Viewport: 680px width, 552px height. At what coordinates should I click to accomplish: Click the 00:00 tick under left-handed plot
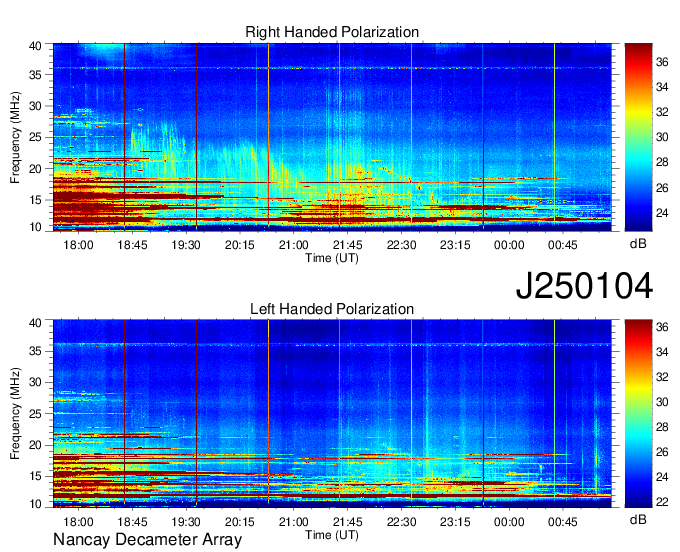[x=509, y=522]
